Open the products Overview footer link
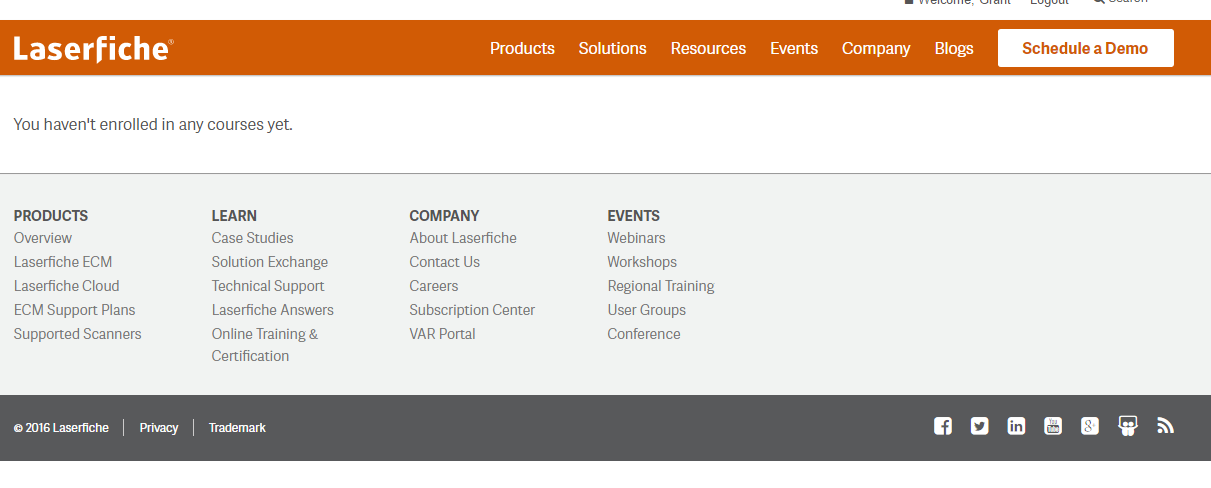This screenshot has width=1211, height=488. [43, 238]
